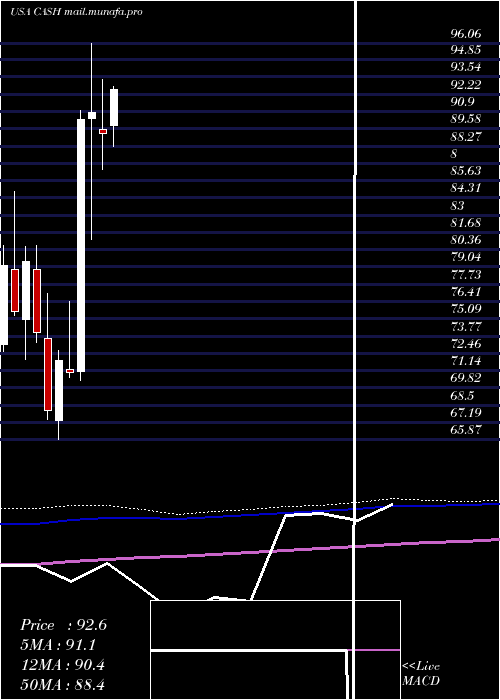Image resolution: width=500 pixels, height=700 pixels.
Task: Click the 73.77 price level label
Action: [x=466, y=327]
